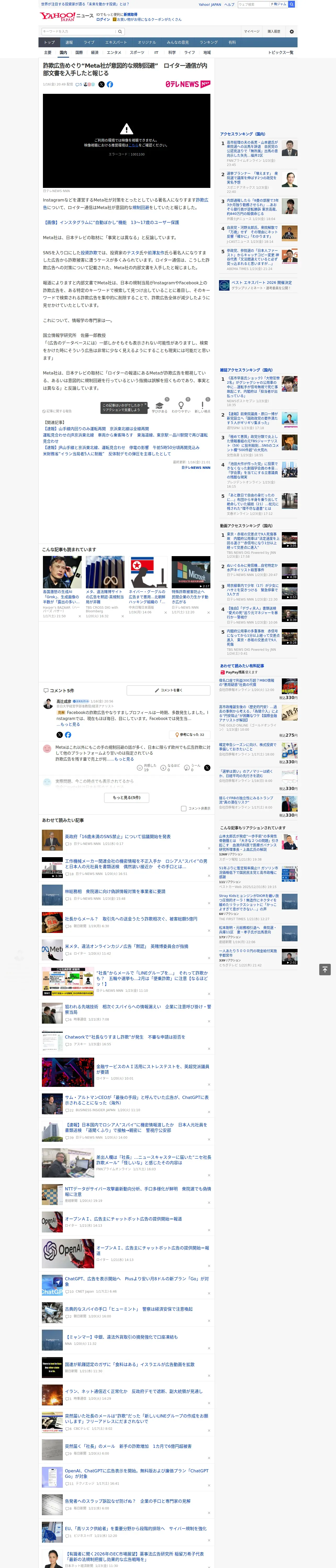Open the settings gear icon
The image size is (336, 1568).
click(292, 32)
